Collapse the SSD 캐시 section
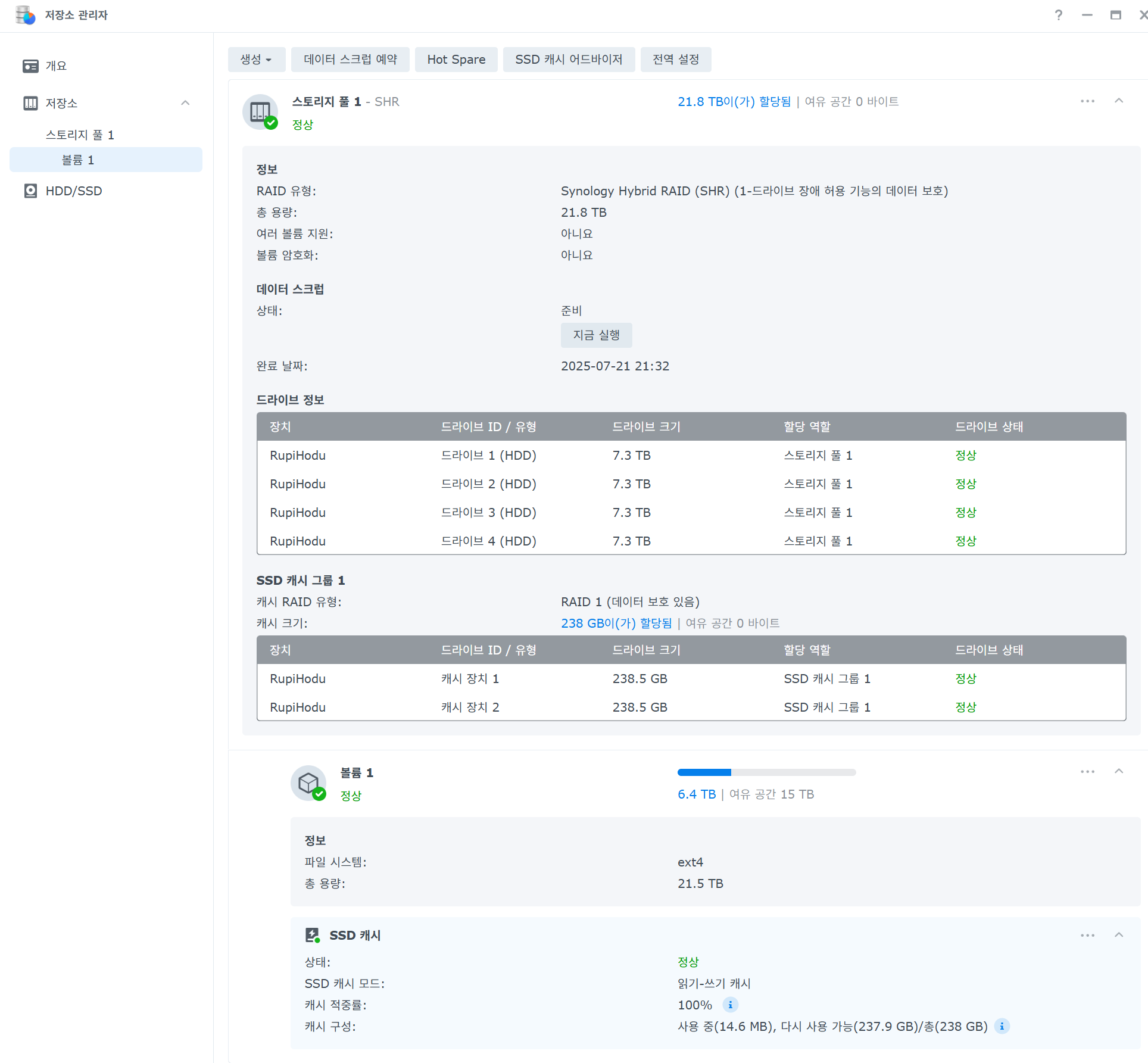This screenshot has height=1063, width=1148. 1119,935
